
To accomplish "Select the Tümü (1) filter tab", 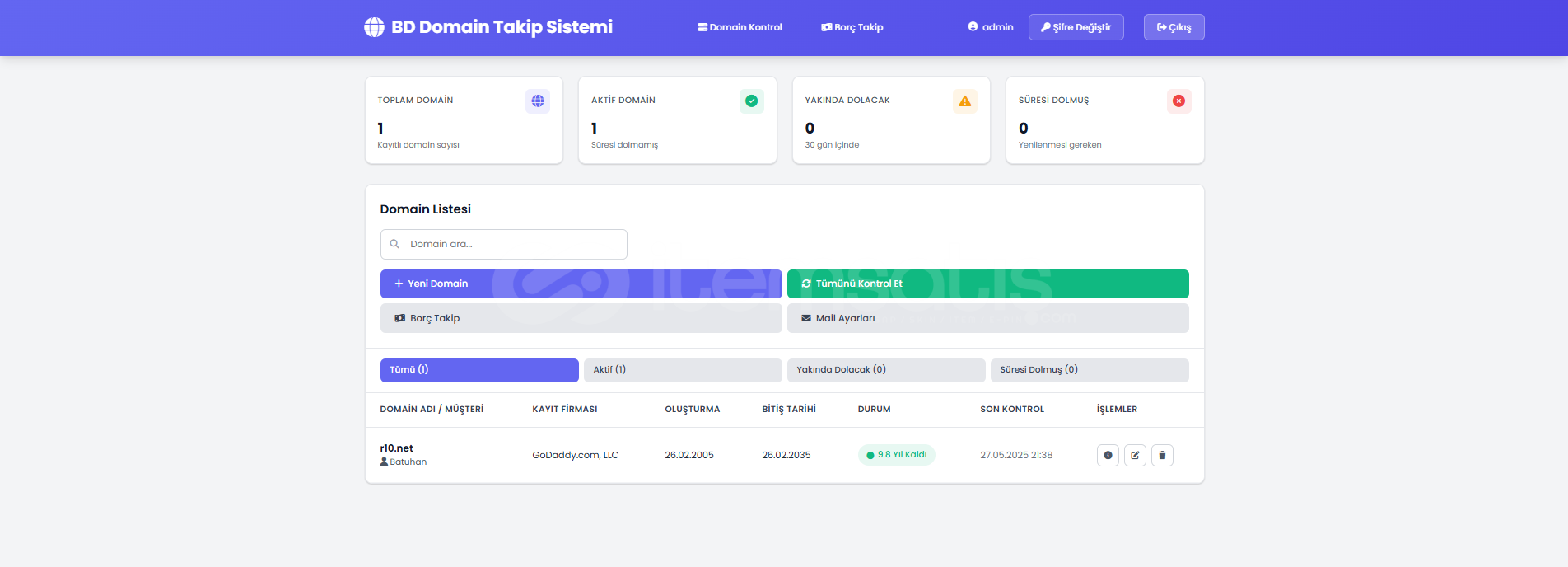I will coord(479,370).
